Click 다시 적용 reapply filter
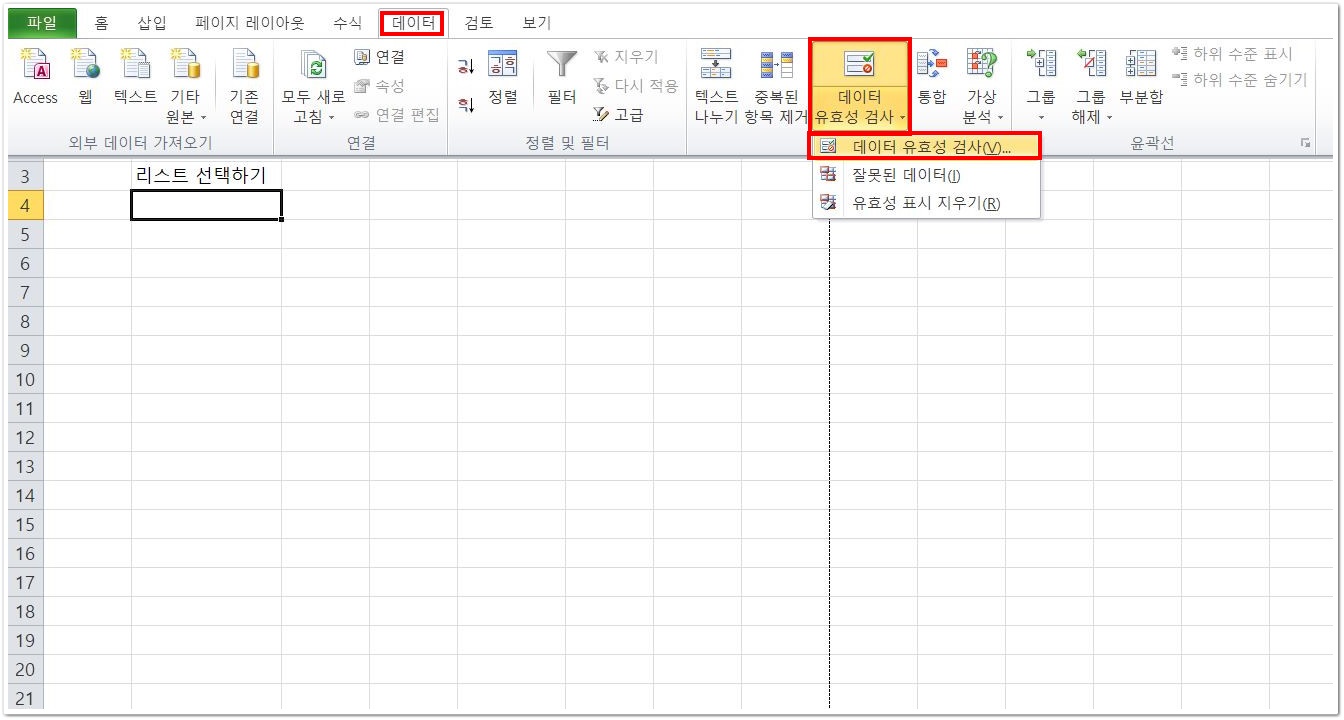Screen dimensions: 1344x720 click(636, 86)
